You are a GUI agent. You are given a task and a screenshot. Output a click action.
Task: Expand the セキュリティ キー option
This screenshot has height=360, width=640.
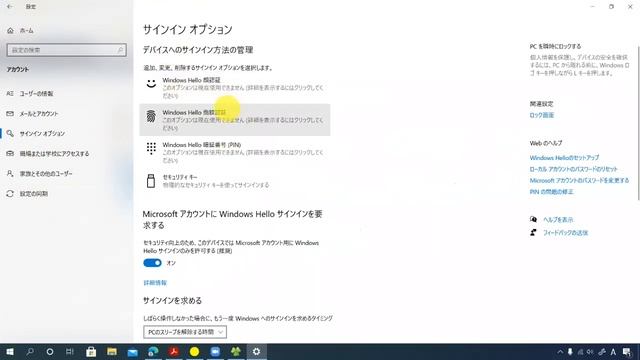[235, 181]
